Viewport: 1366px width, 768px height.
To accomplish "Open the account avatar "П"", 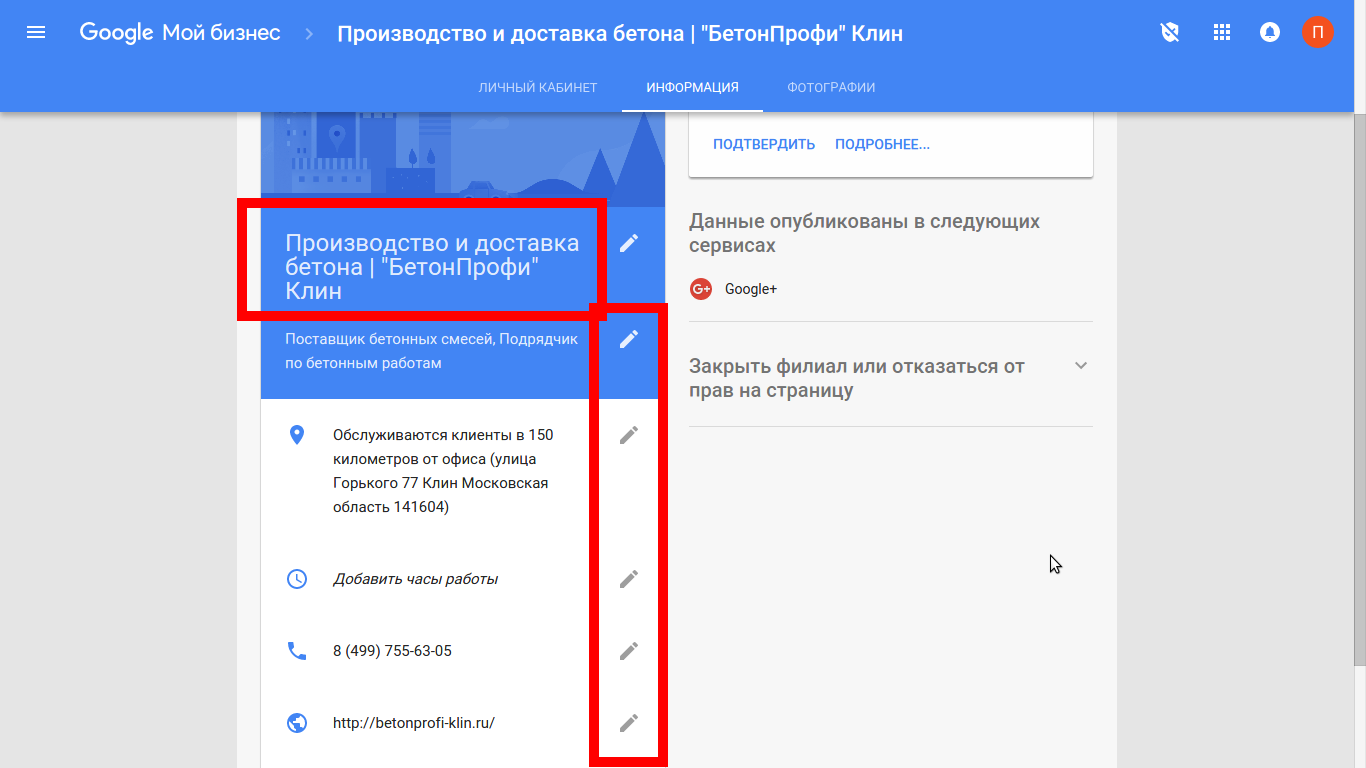I will [1318, 33].
